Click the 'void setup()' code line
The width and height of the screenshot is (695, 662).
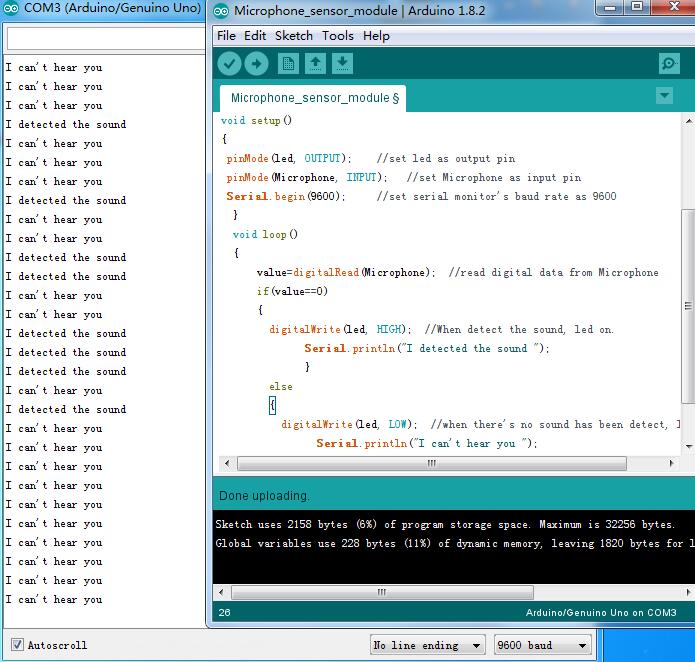tap(256, 121)
